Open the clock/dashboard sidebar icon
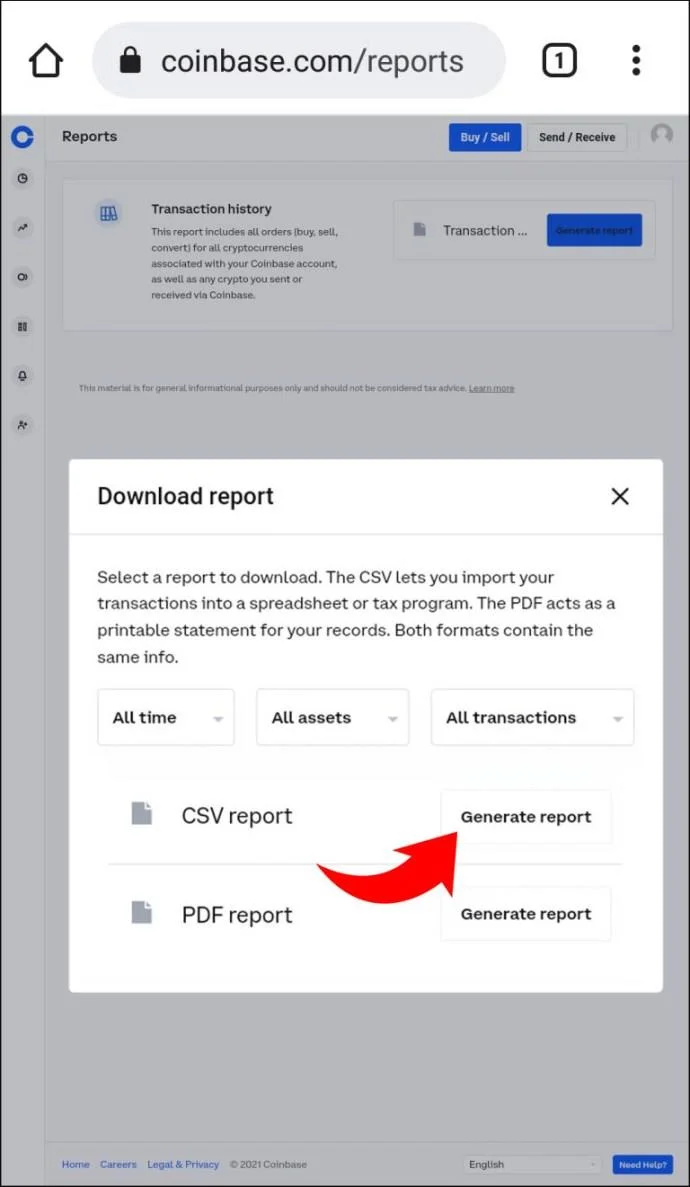This screenshot has height=1187, width=690. 23,179
